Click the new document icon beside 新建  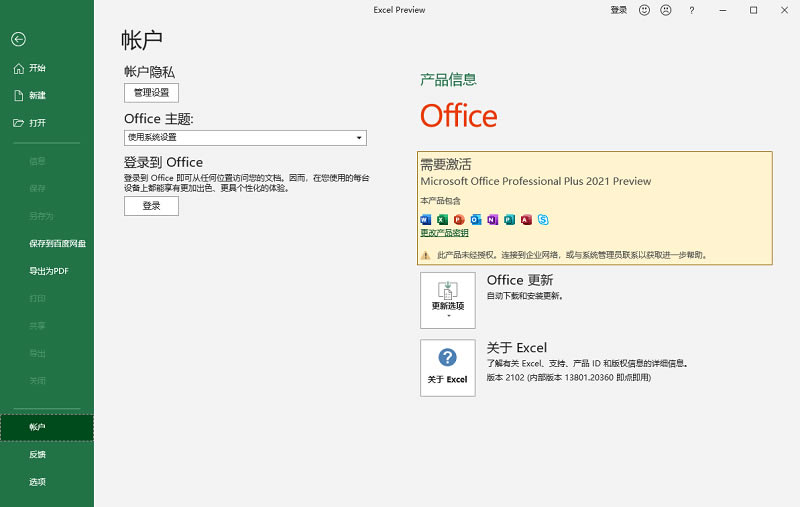click(x=19, y=95)
